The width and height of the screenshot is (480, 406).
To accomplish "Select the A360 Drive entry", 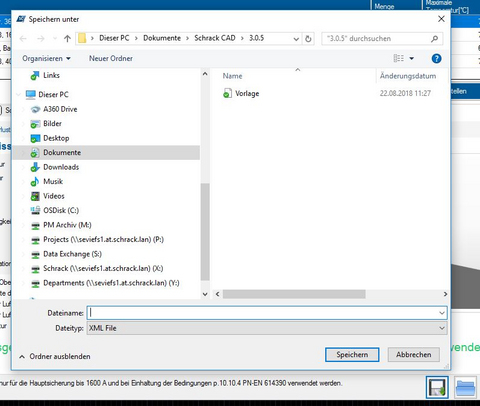I will coord(60,109).
